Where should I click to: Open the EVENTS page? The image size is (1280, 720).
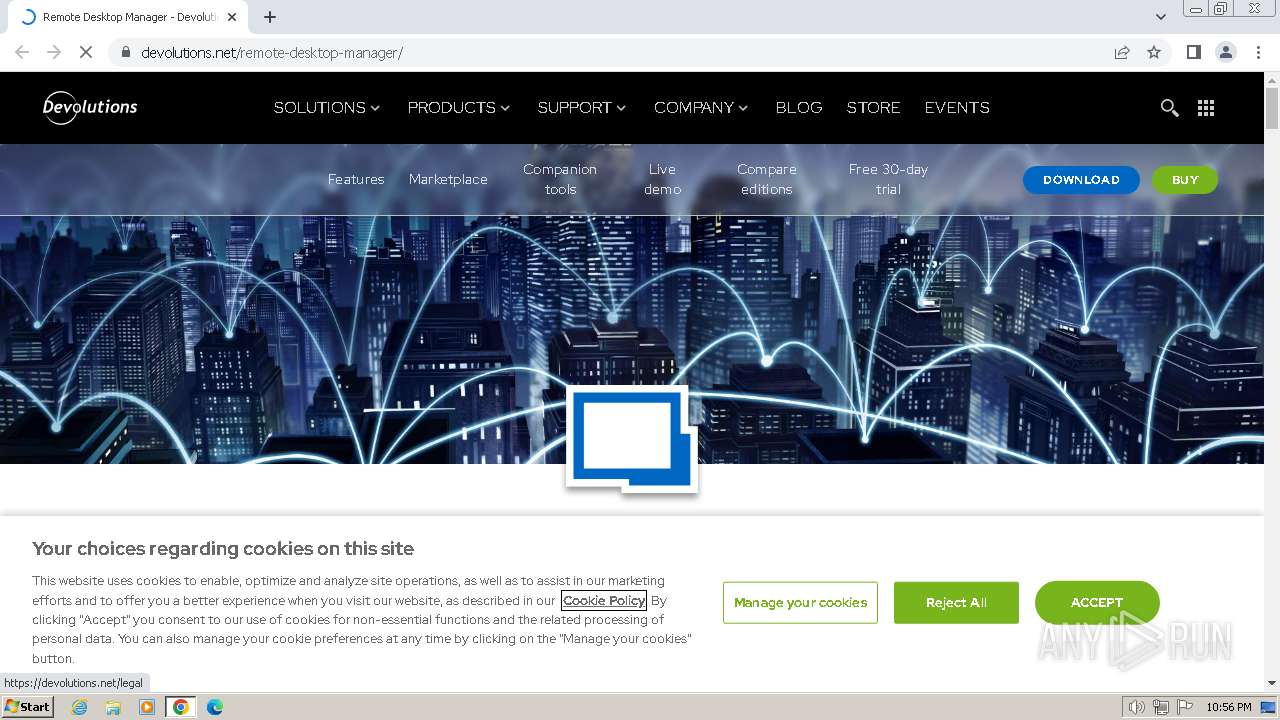coord(957,107)
